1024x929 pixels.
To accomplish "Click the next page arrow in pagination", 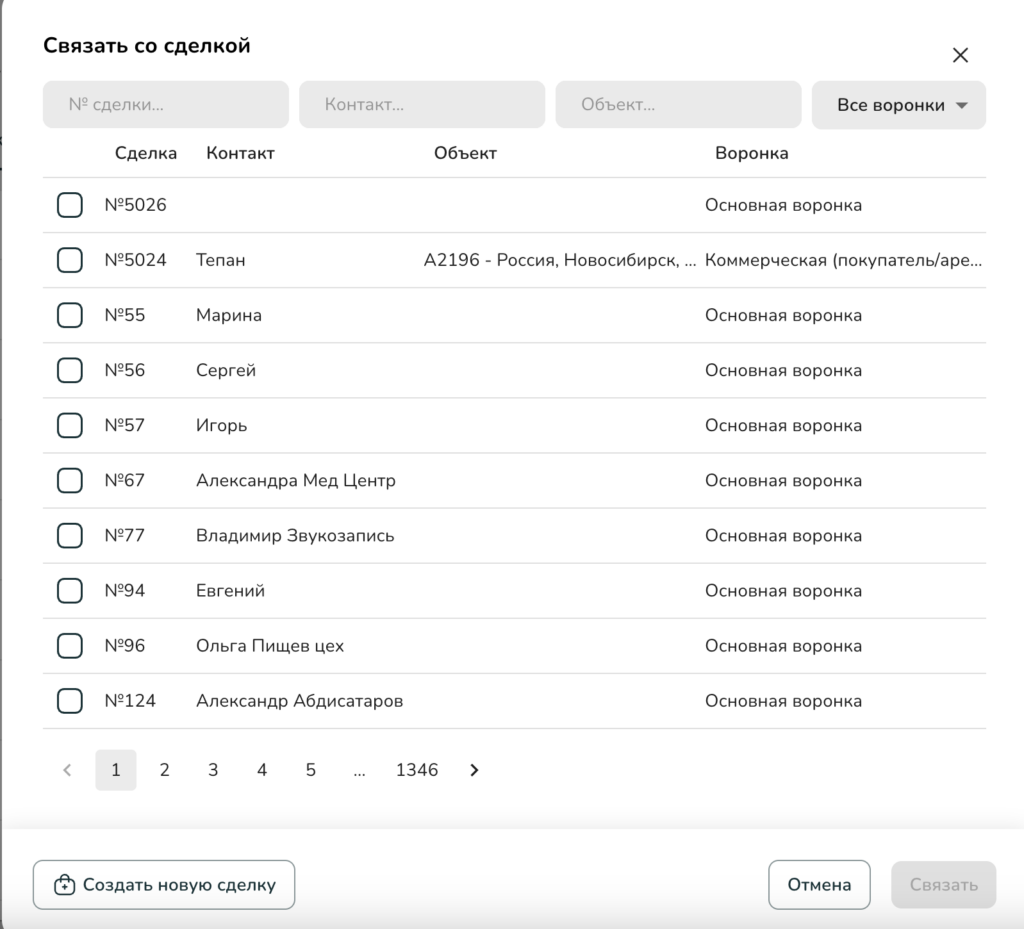I will [x=474, y=770].
